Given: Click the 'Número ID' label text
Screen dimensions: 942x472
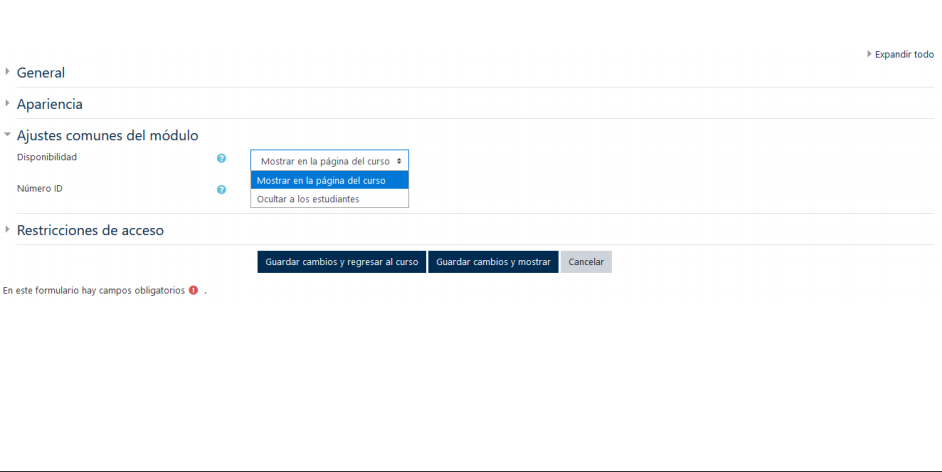Looking at the screenshot, I should pyautogui.click(x=40, y=189).
